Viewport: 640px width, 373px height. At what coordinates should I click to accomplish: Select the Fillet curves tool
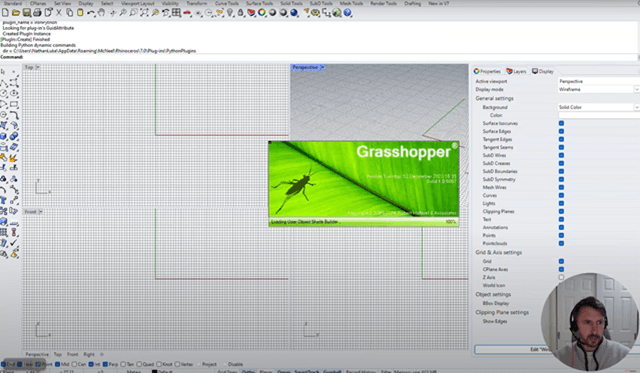click(14, 115)
